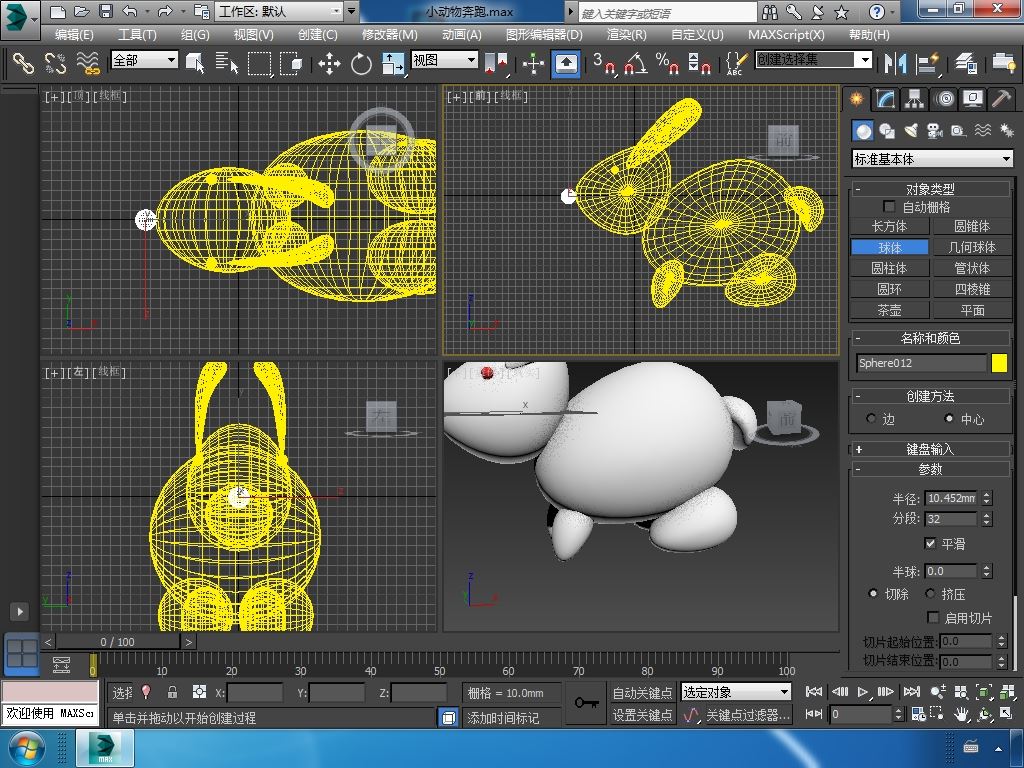Open the Align tool
Viewport: 1024px width, 768px height.
pyautogui.click(x=927, y=63)
